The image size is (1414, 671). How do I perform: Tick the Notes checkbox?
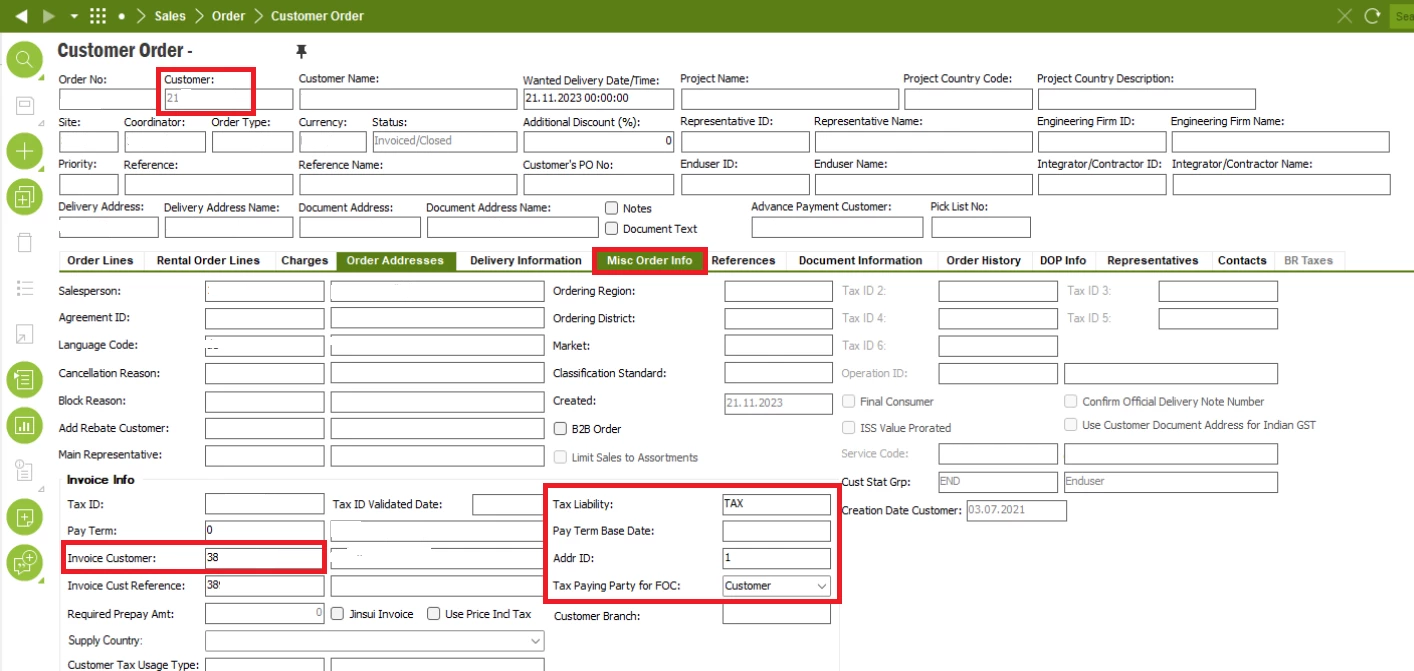coord(612,208)
